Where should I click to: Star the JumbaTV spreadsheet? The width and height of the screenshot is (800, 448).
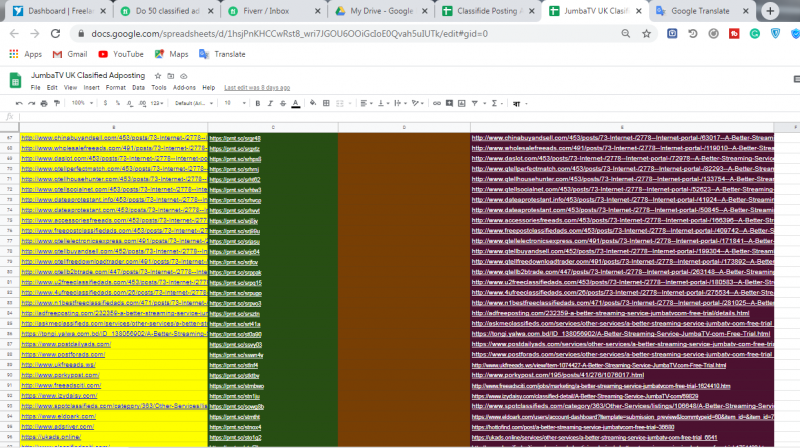158,76
